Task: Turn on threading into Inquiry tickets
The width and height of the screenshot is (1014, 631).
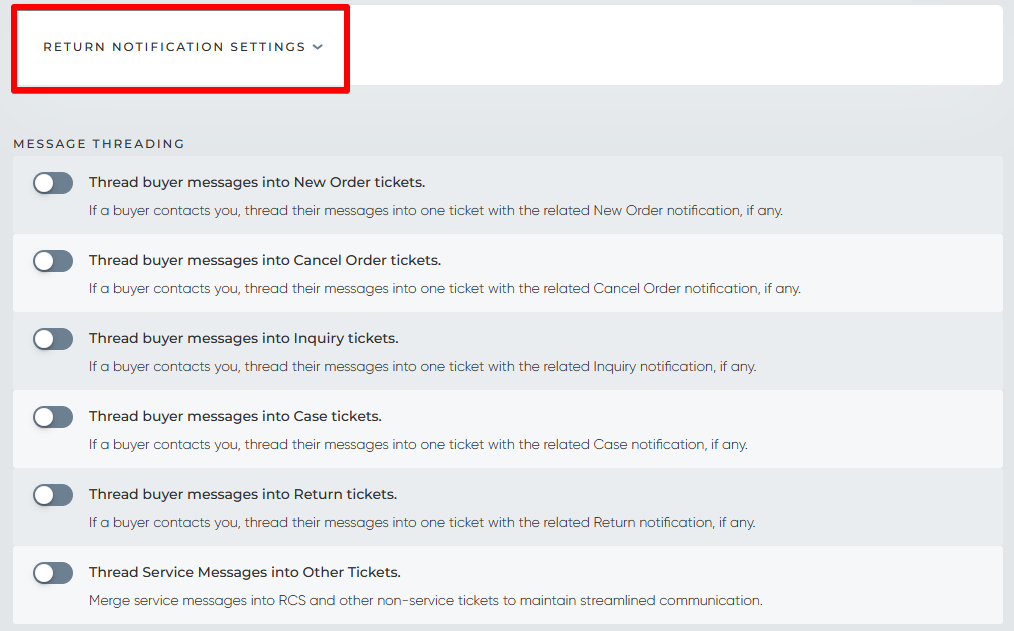Action: click(x=53, y=339)
